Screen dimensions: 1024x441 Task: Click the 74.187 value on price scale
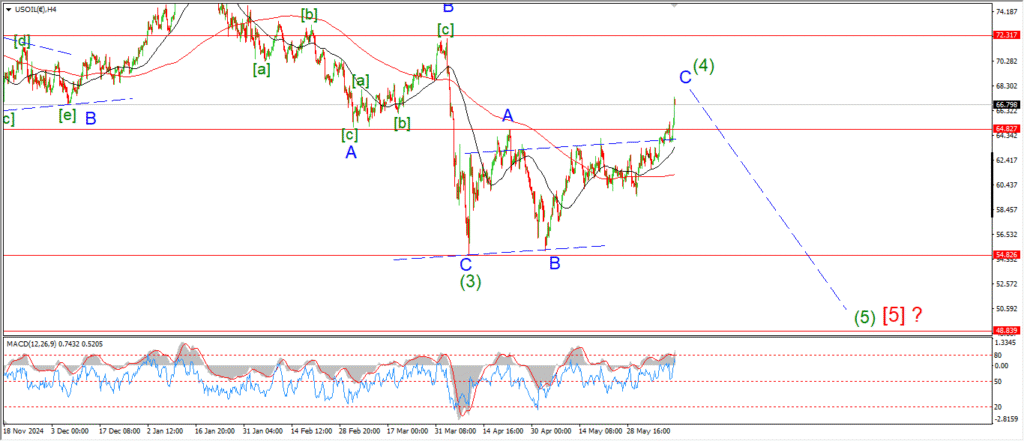(x=1004, y=11)
